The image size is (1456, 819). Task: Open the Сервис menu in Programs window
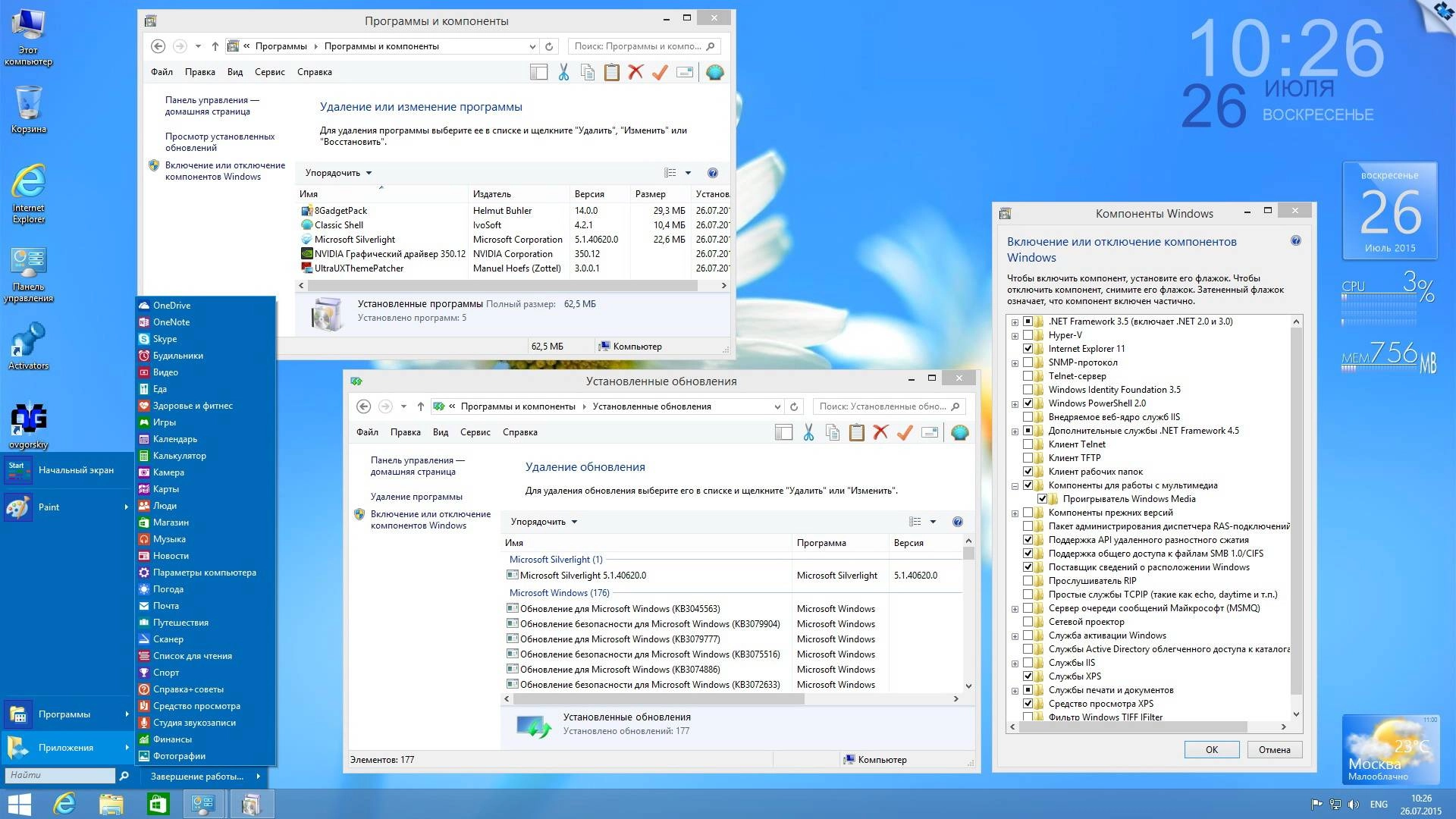pos(269,71)
